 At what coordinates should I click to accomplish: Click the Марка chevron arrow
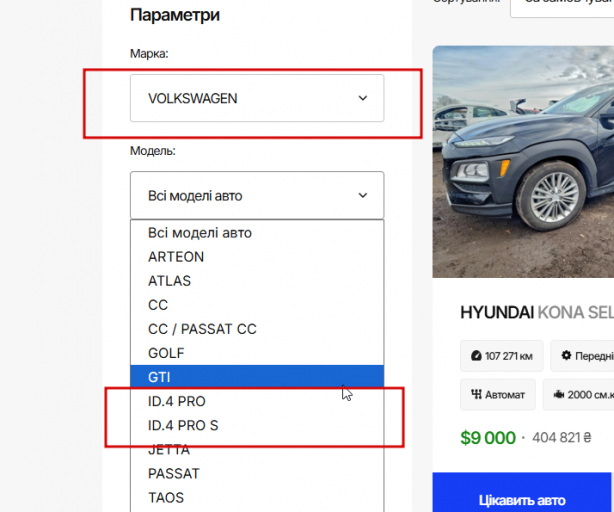(x=363, y=98)
